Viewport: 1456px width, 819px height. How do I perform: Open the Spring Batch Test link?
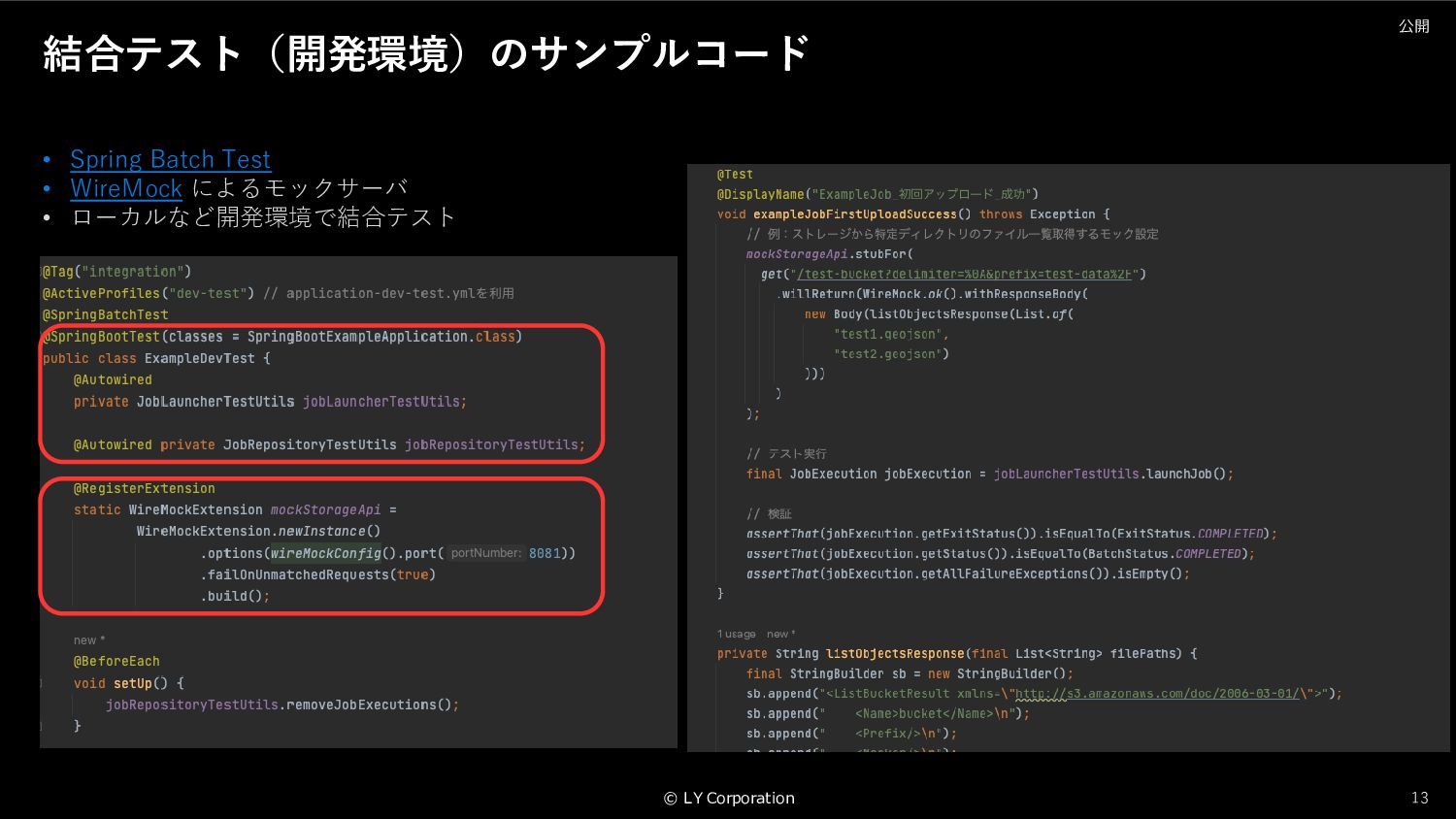[x=171, y=159]
